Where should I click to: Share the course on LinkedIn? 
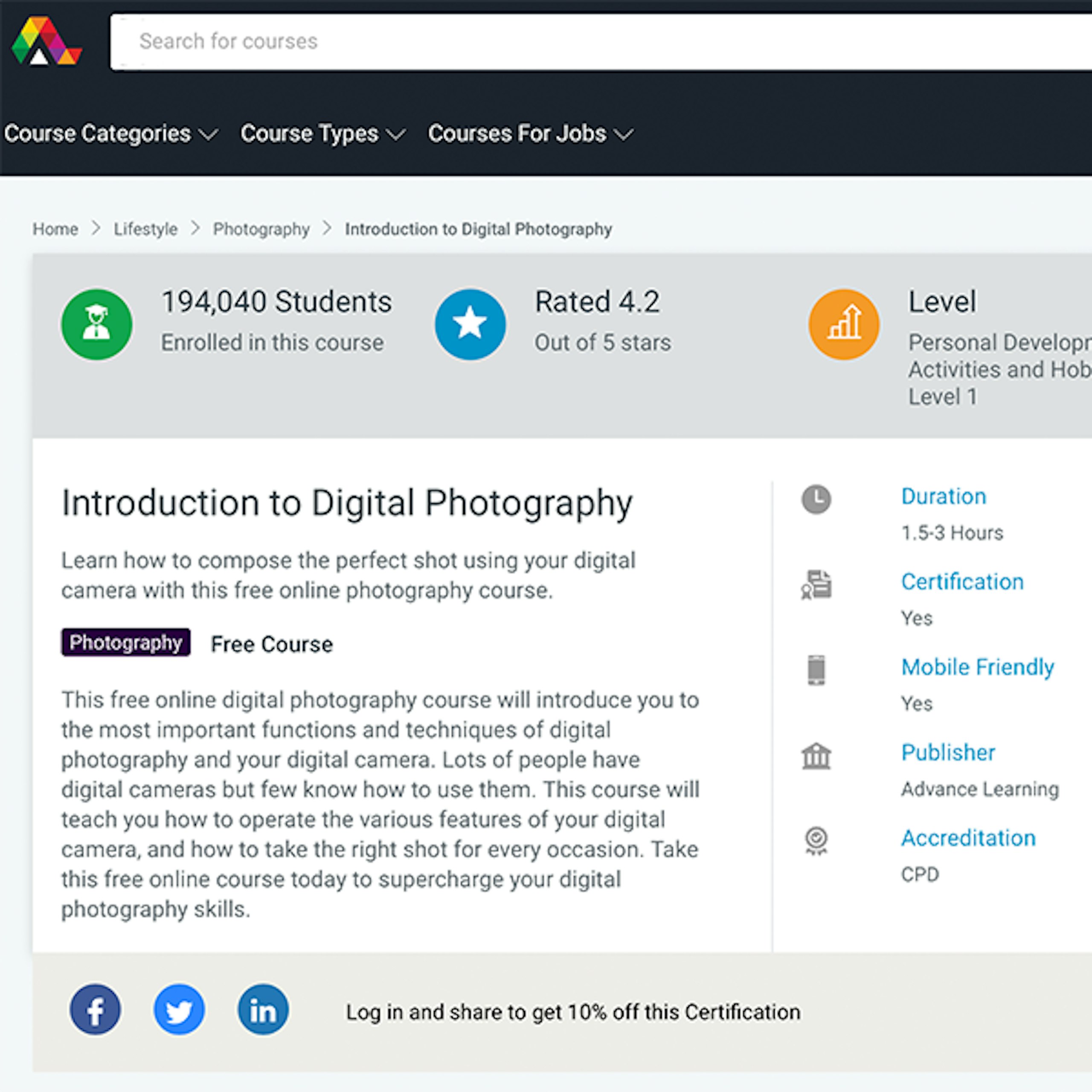pyautogui.click(x=263, y=1010)
